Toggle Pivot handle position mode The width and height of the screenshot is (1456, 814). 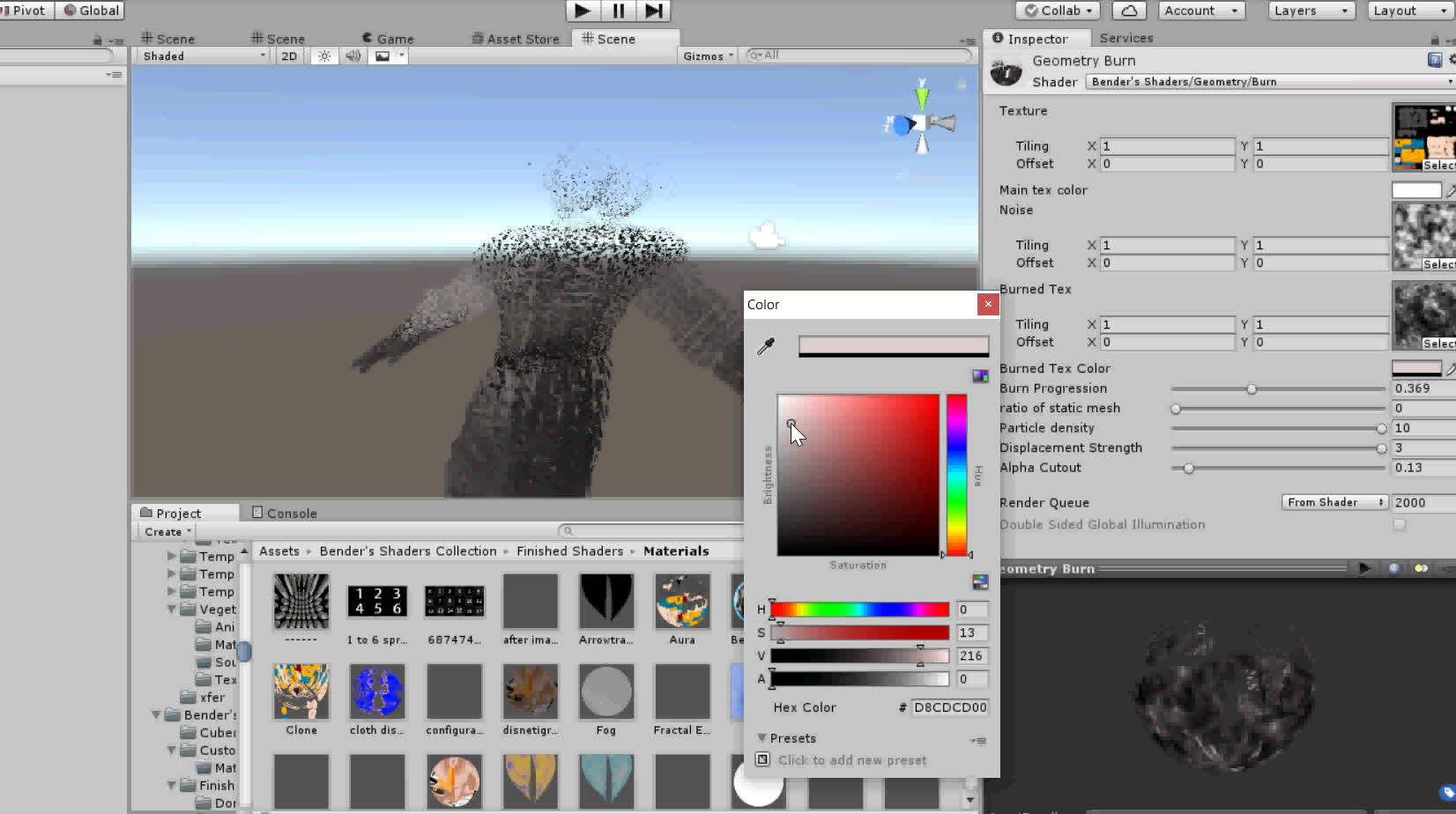click(x=25, y=11)
